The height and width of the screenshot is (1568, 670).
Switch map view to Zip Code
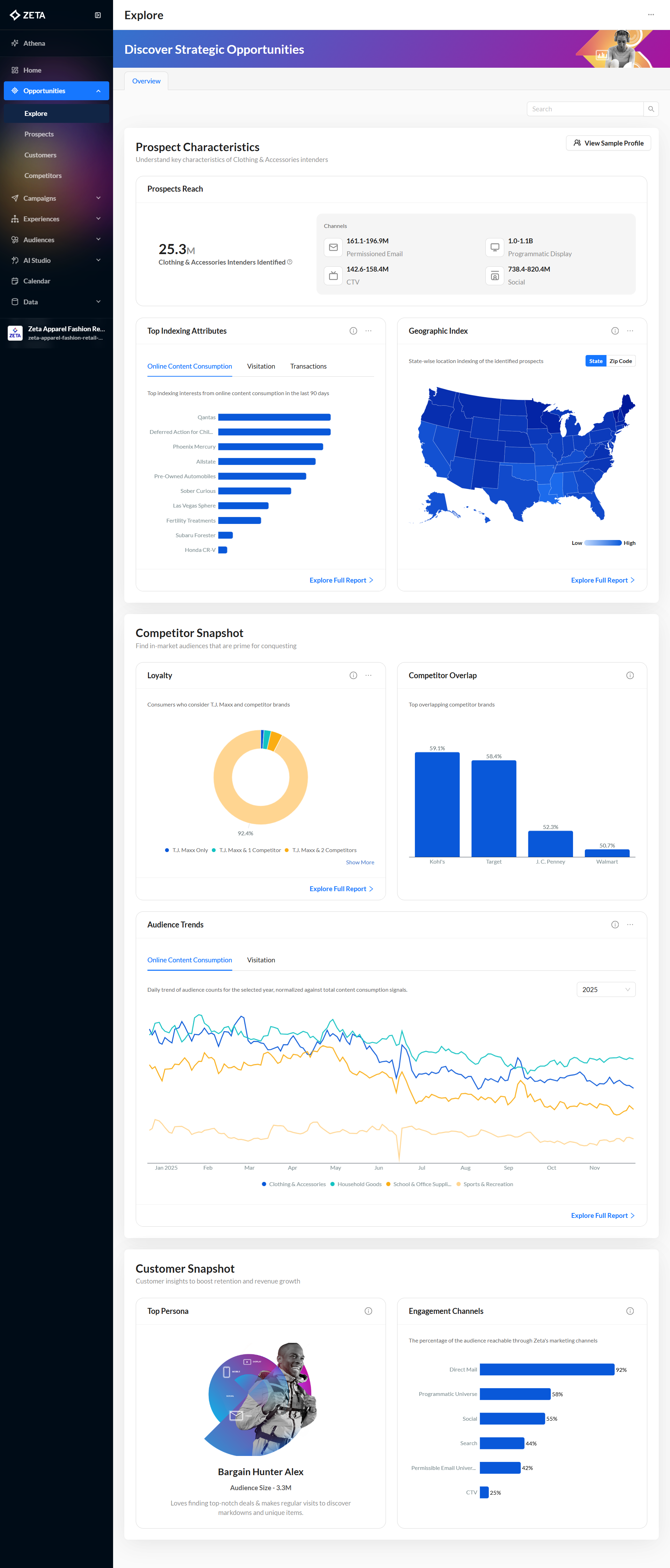point(620,361)
